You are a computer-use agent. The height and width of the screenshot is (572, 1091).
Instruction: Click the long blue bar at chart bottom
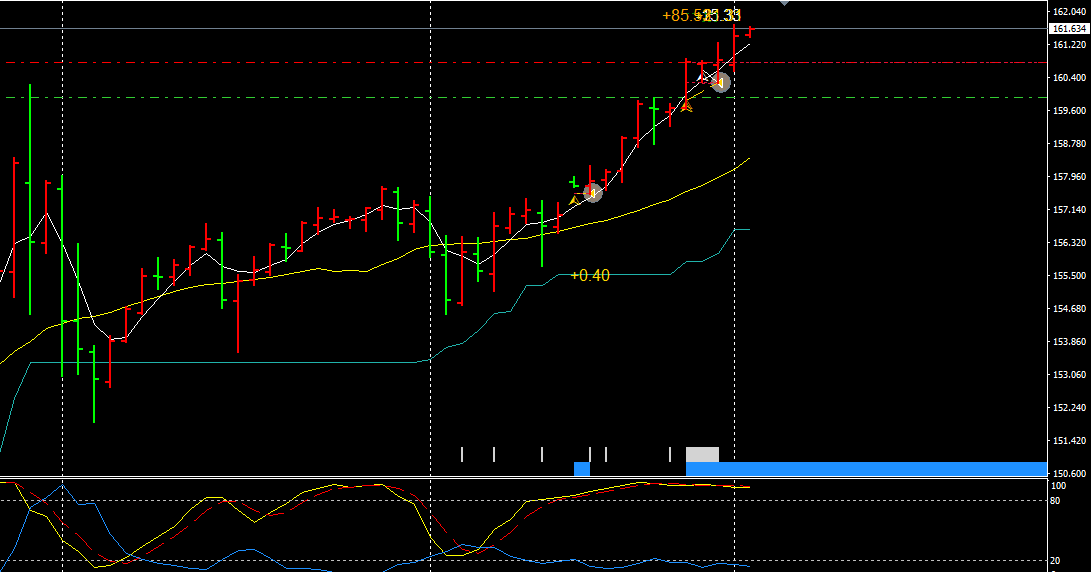[866, 468]
